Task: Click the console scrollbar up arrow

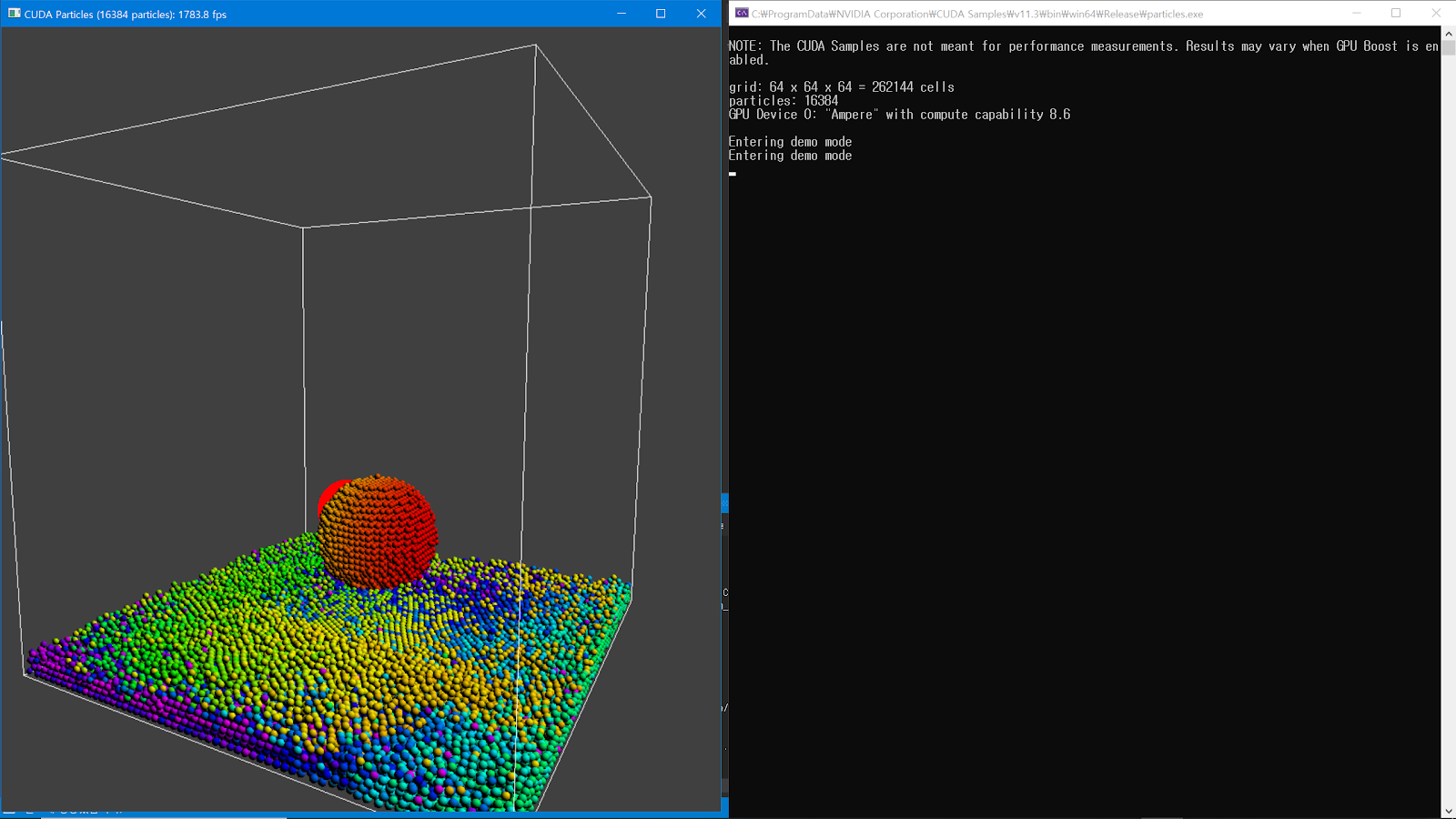Action: click(1448, 34)
